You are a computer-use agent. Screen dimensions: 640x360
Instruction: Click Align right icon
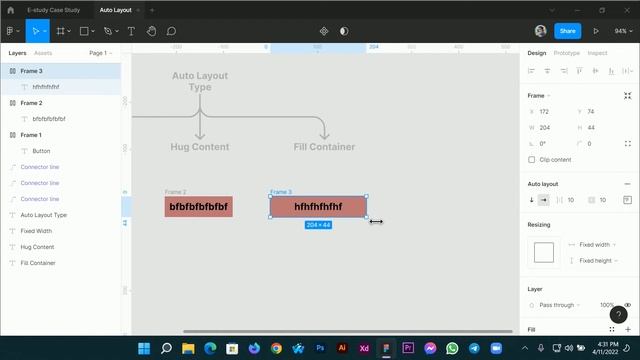[x=564, y=71]
